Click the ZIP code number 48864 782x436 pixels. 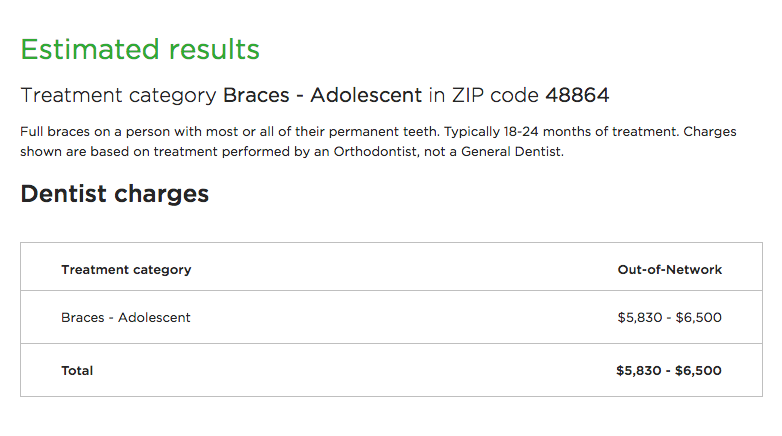click(577, 96)
